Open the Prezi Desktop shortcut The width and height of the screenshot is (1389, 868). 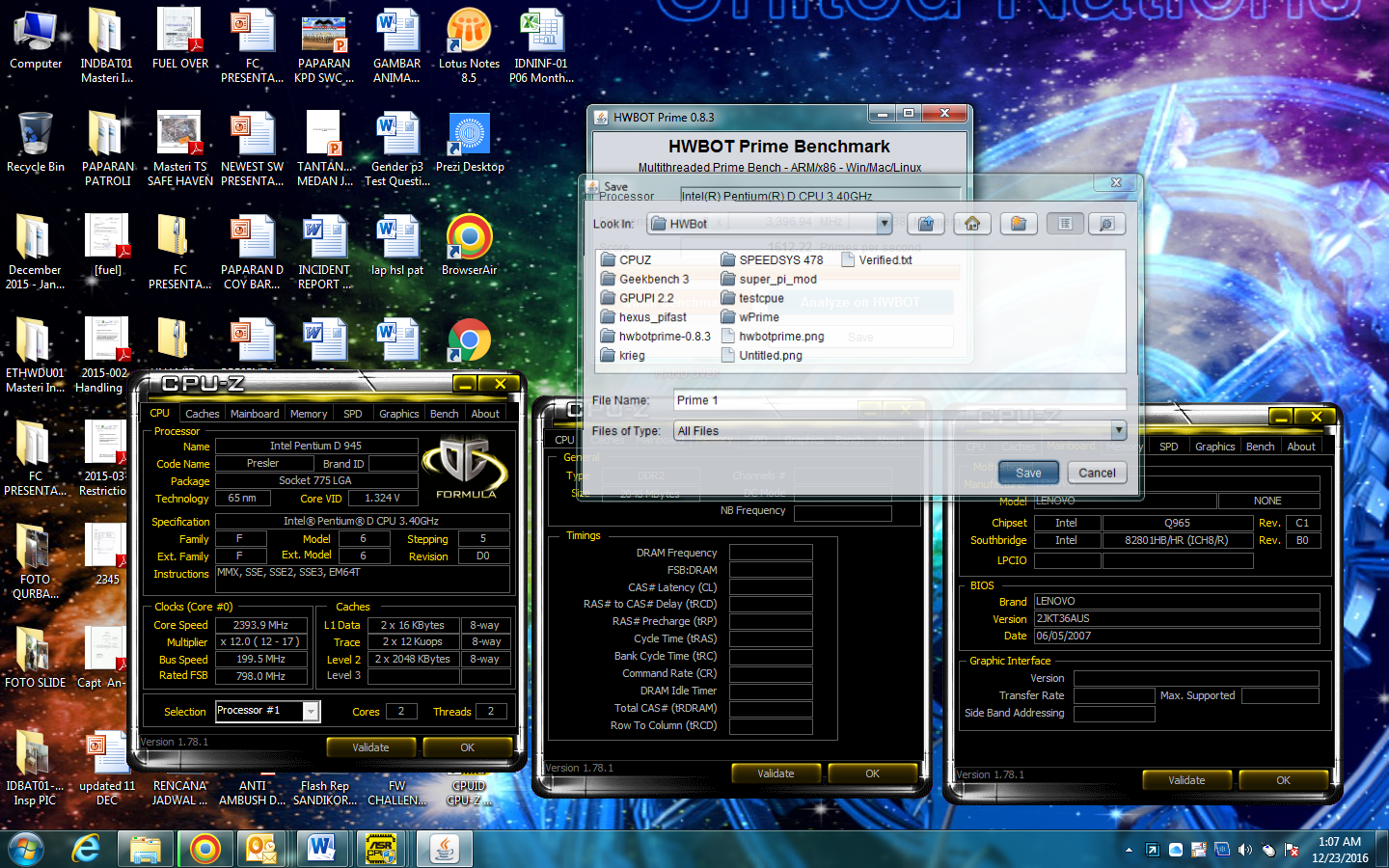coord(470,143)
